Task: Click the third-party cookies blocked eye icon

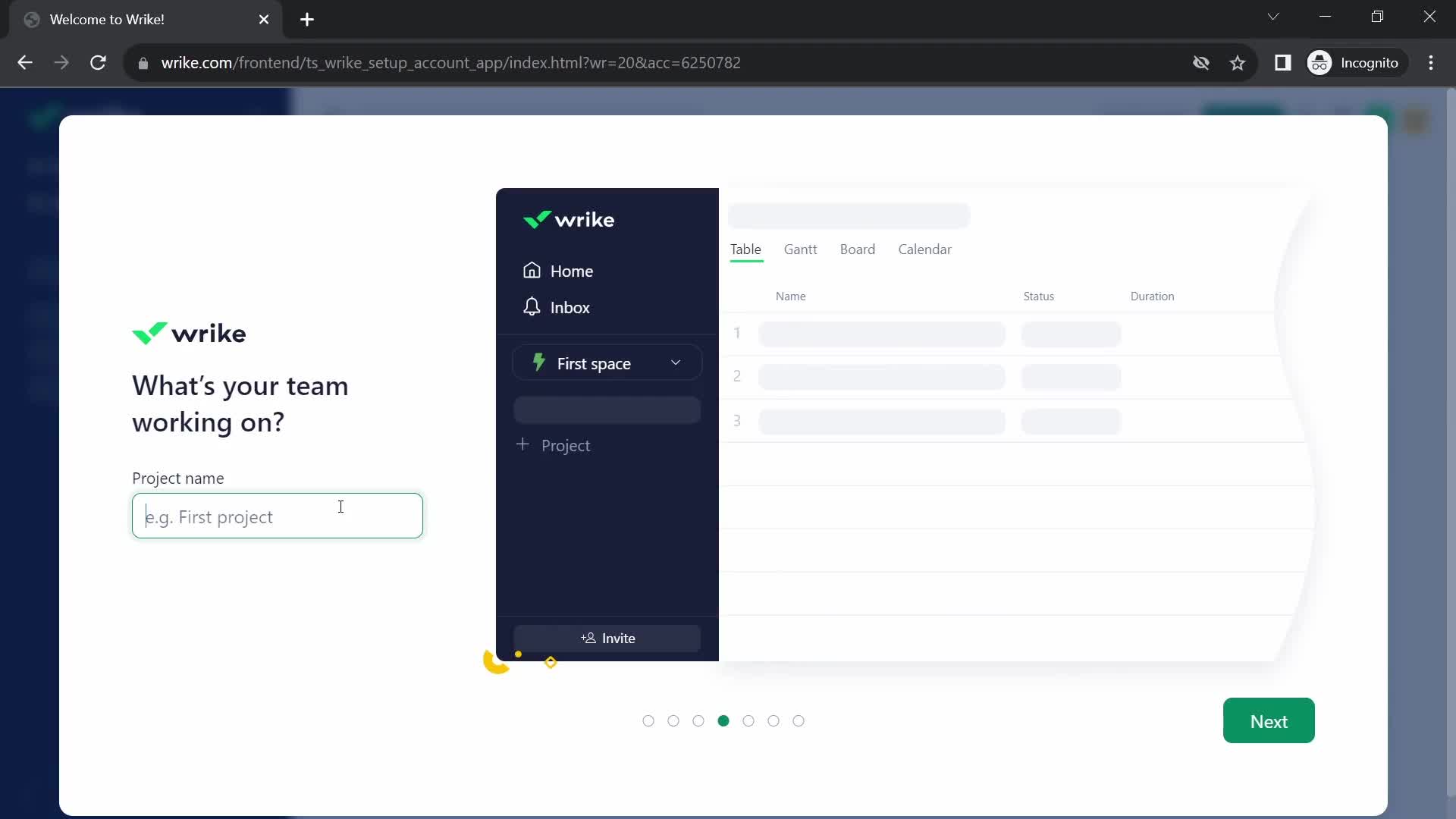Action: (x=1201, y=63)
